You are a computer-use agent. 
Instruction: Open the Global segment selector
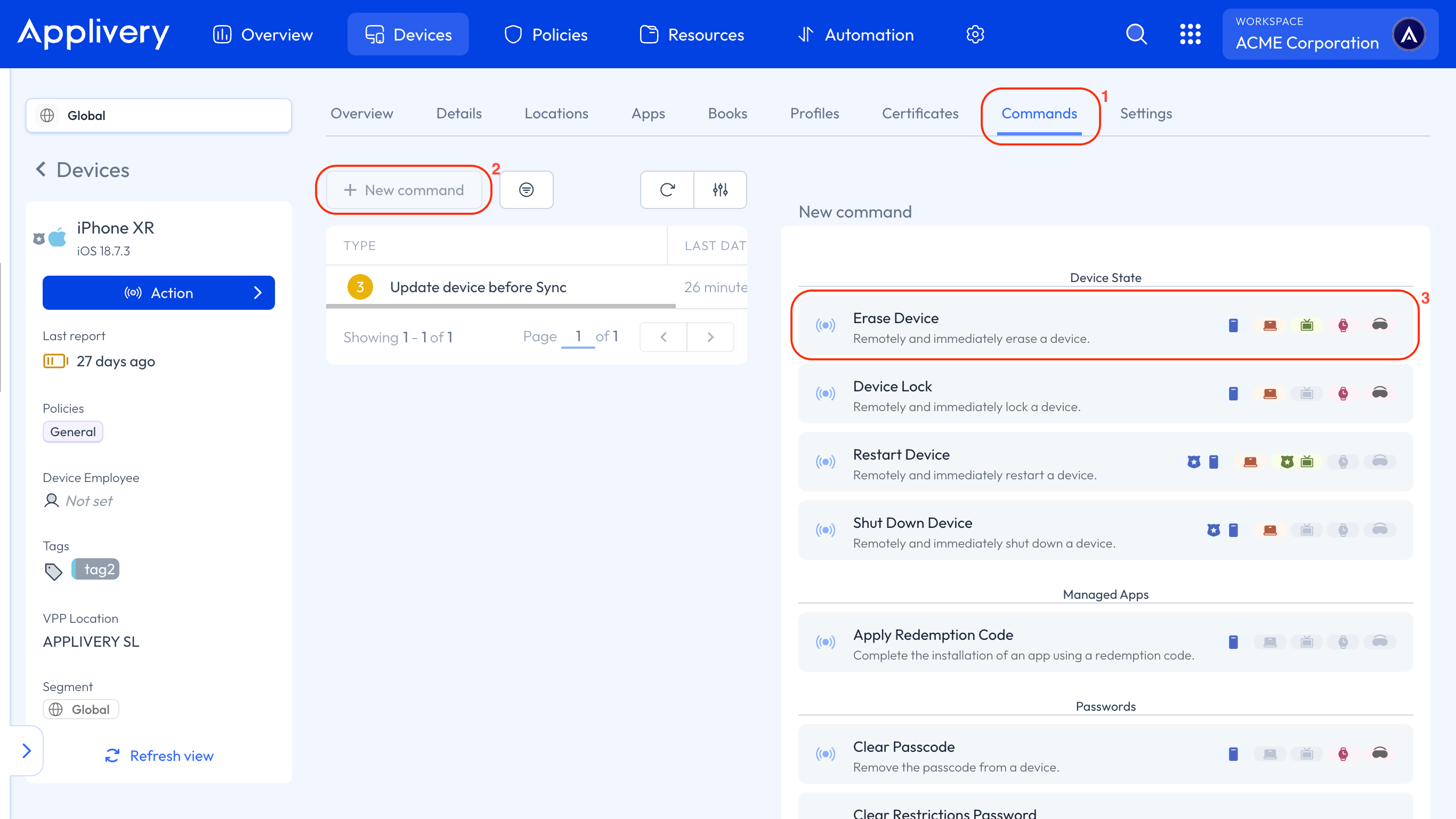[158, 115]
